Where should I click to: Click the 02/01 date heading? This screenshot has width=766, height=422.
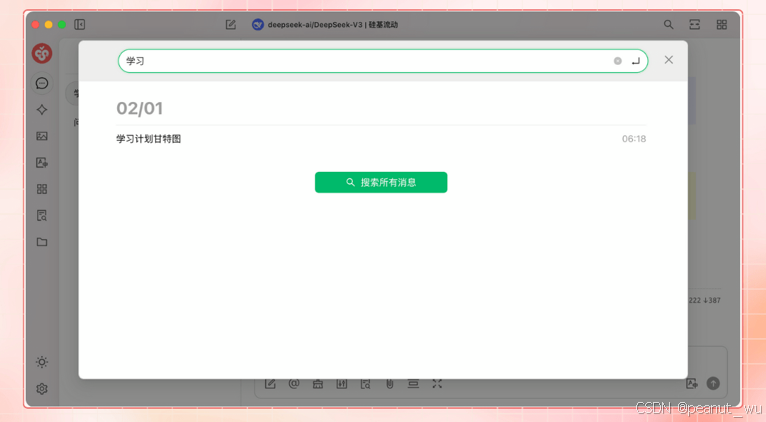point(140,108)
